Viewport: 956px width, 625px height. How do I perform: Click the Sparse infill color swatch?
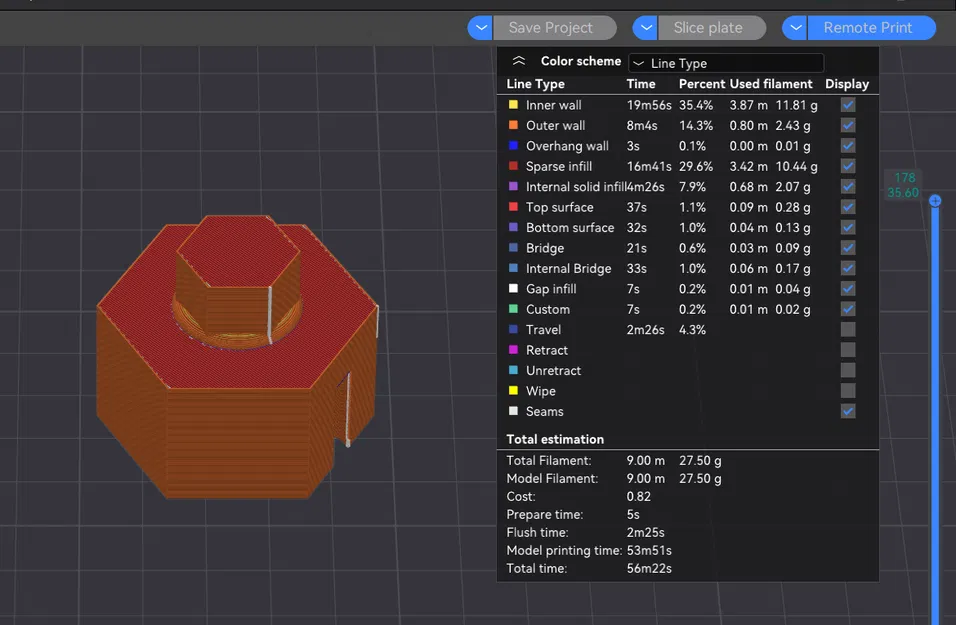(513, 166)
